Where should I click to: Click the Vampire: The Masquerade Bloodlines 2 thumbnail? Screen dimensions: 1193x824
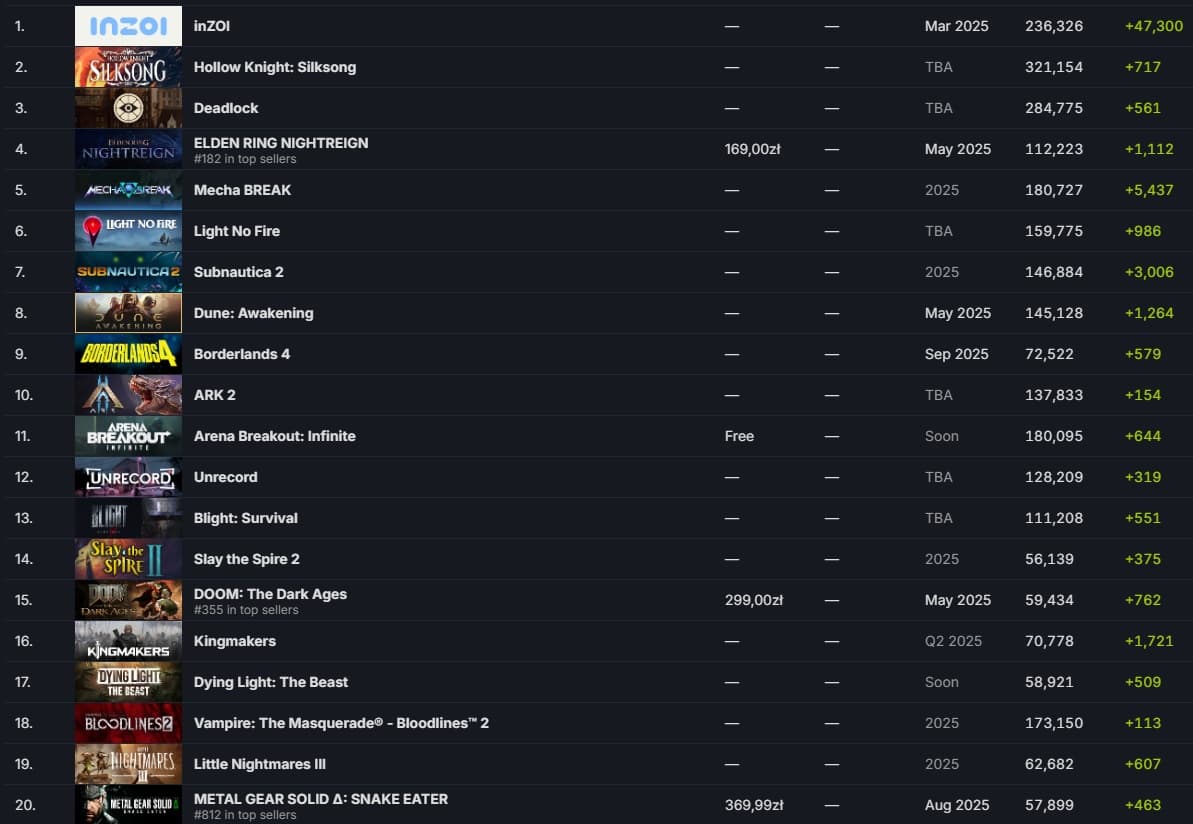coord(128,723)
